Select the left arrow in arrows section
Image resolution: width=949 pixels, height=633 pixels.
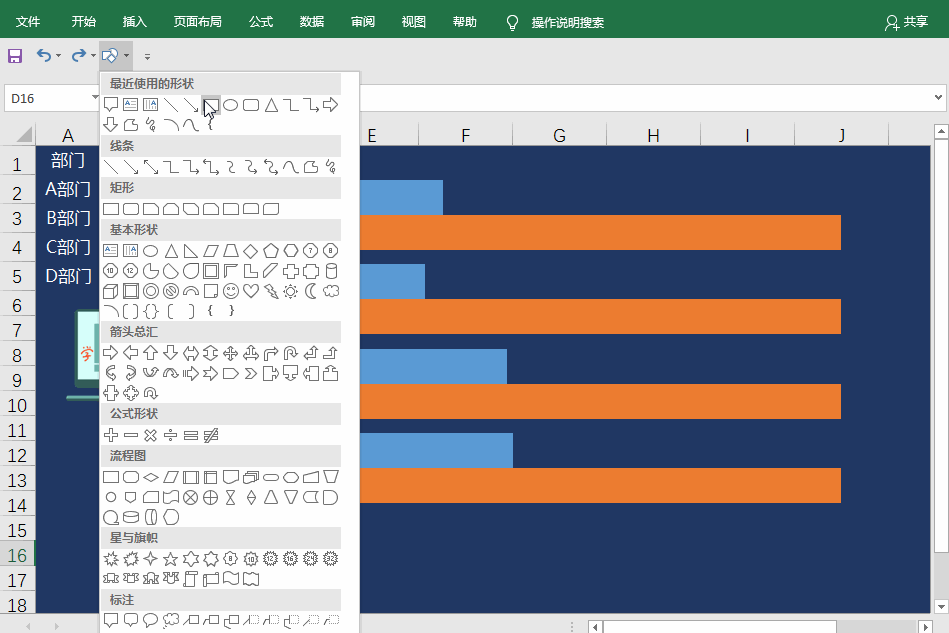coord(131,353)
